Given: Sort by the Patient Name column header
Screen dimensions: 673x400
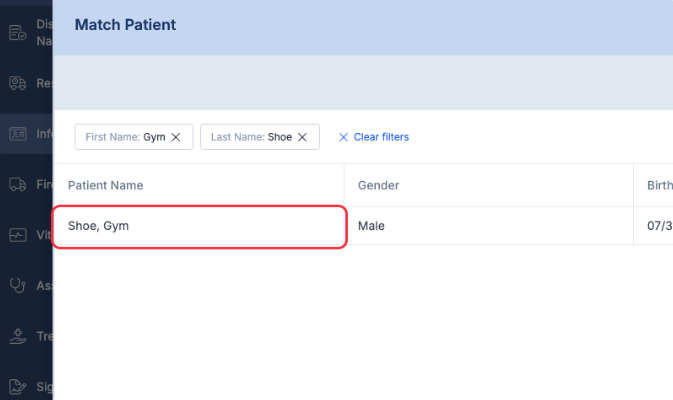Looking at the screenshot, I should click(105, 185).
